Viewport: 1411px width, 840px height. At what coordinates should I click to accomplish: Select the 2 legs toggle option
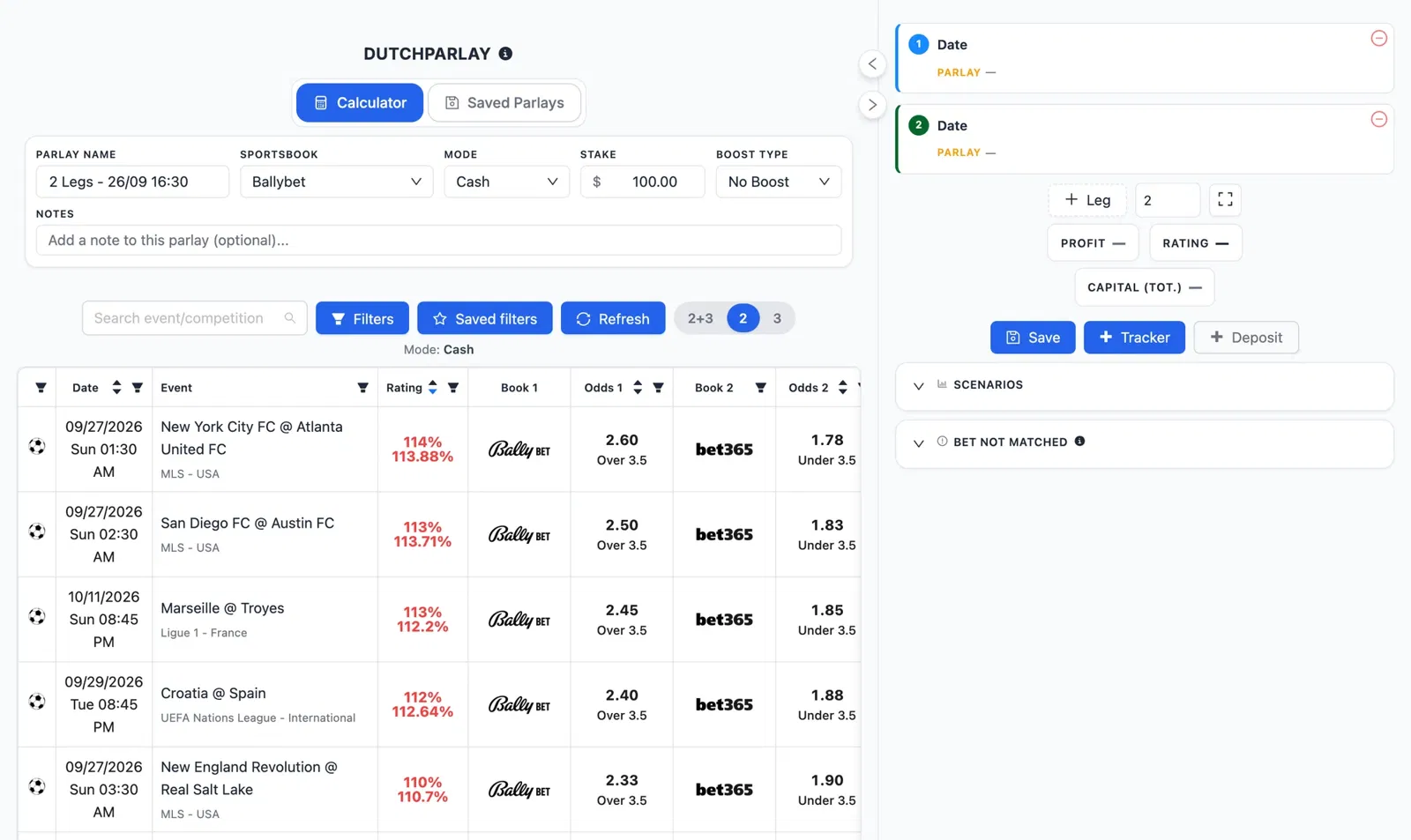click(x=743, y=318)
